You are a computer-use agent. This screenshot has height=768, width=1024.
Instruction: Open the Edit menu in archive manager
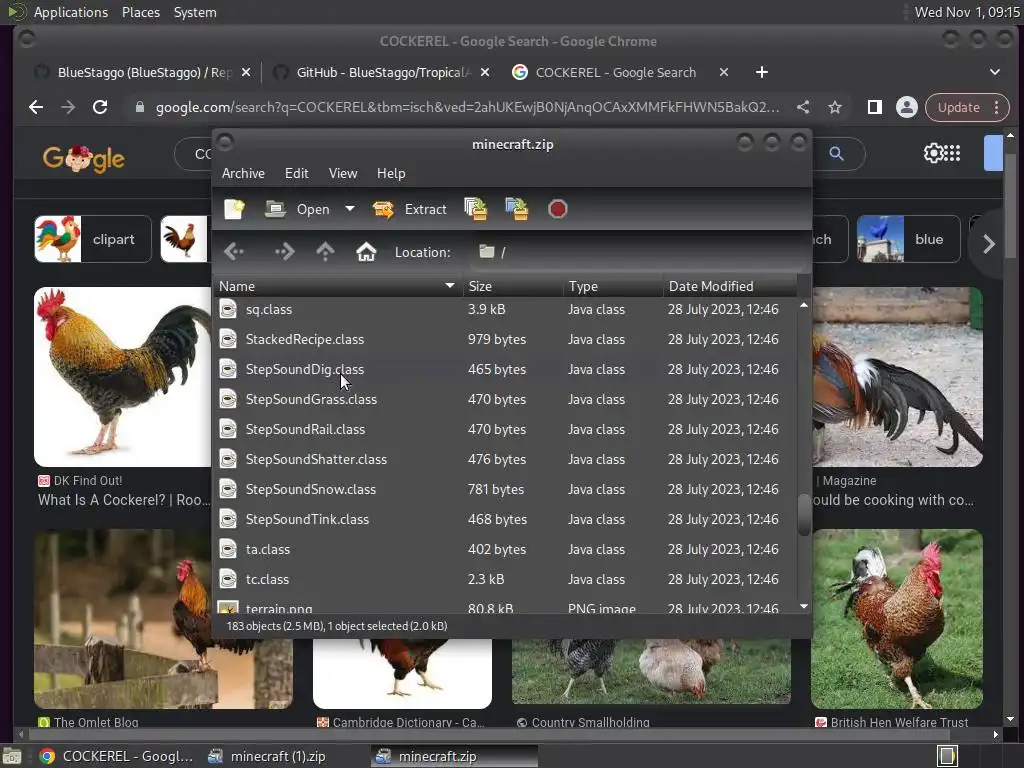pos(296,173)
